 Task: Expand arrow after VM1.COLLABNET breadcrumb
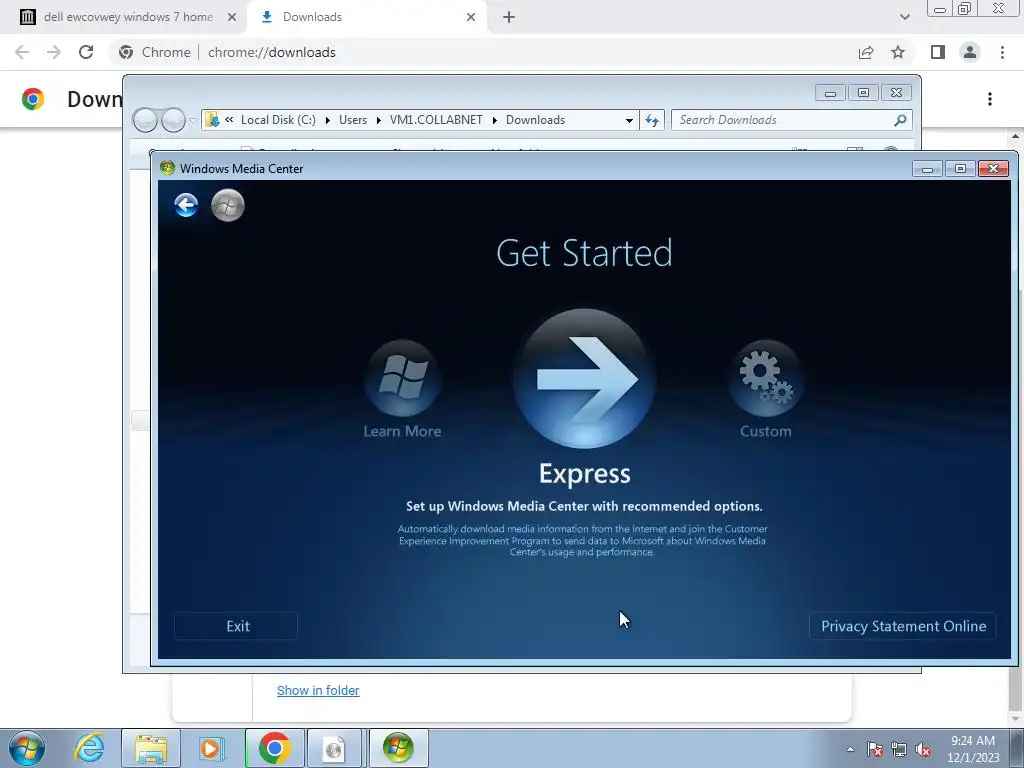click(x=494, y=120)
